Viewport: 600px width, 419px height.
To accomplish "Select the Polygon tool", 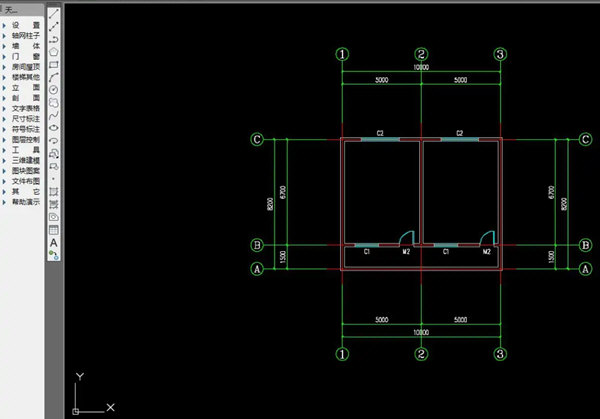I will point(54,52).
